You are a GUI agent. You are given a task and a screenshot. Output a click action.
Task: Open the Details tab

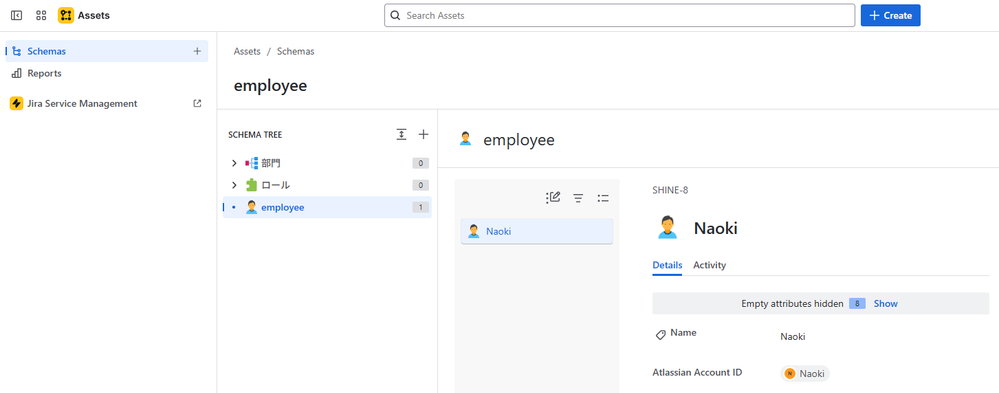(667, 265)
